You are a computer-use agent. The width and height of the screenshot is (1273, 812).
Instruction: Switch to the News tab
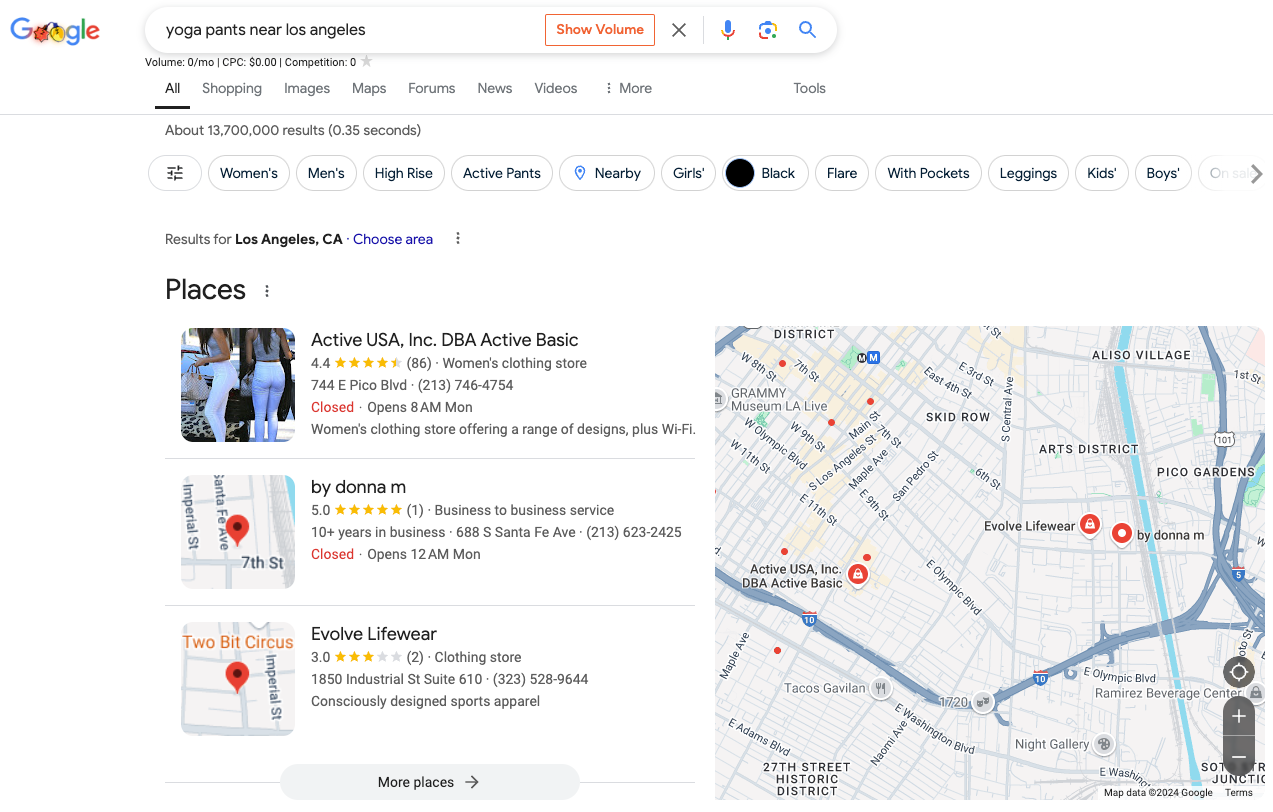pyautogui.click(x=495, y=88)
